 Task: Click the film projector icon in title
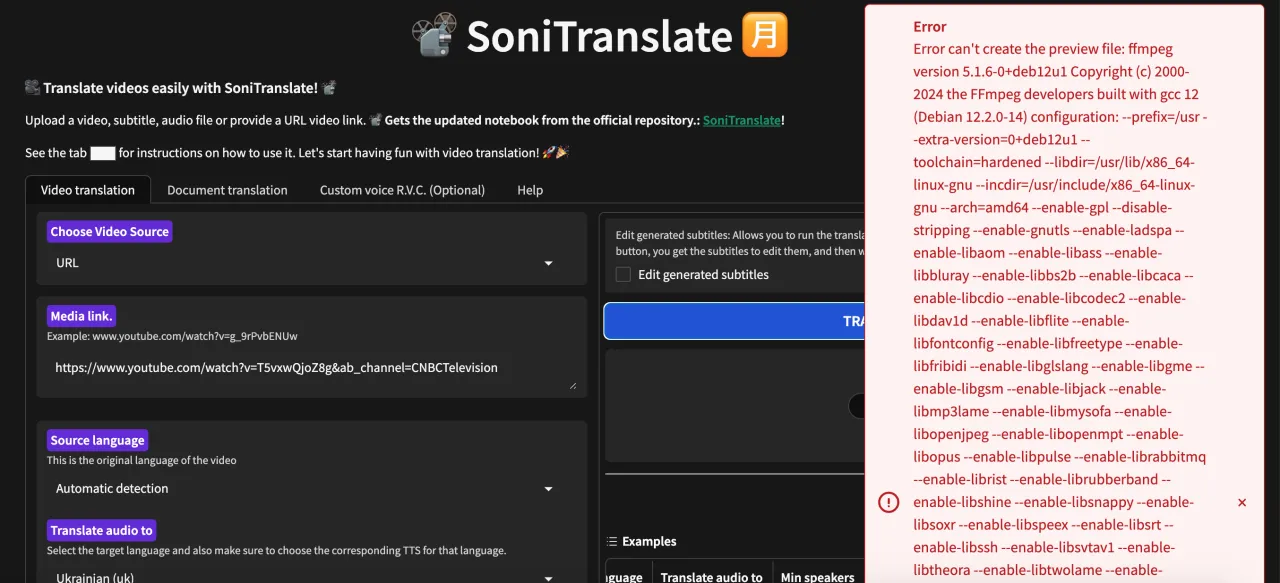pyautogui.click(x=434, y=35)
